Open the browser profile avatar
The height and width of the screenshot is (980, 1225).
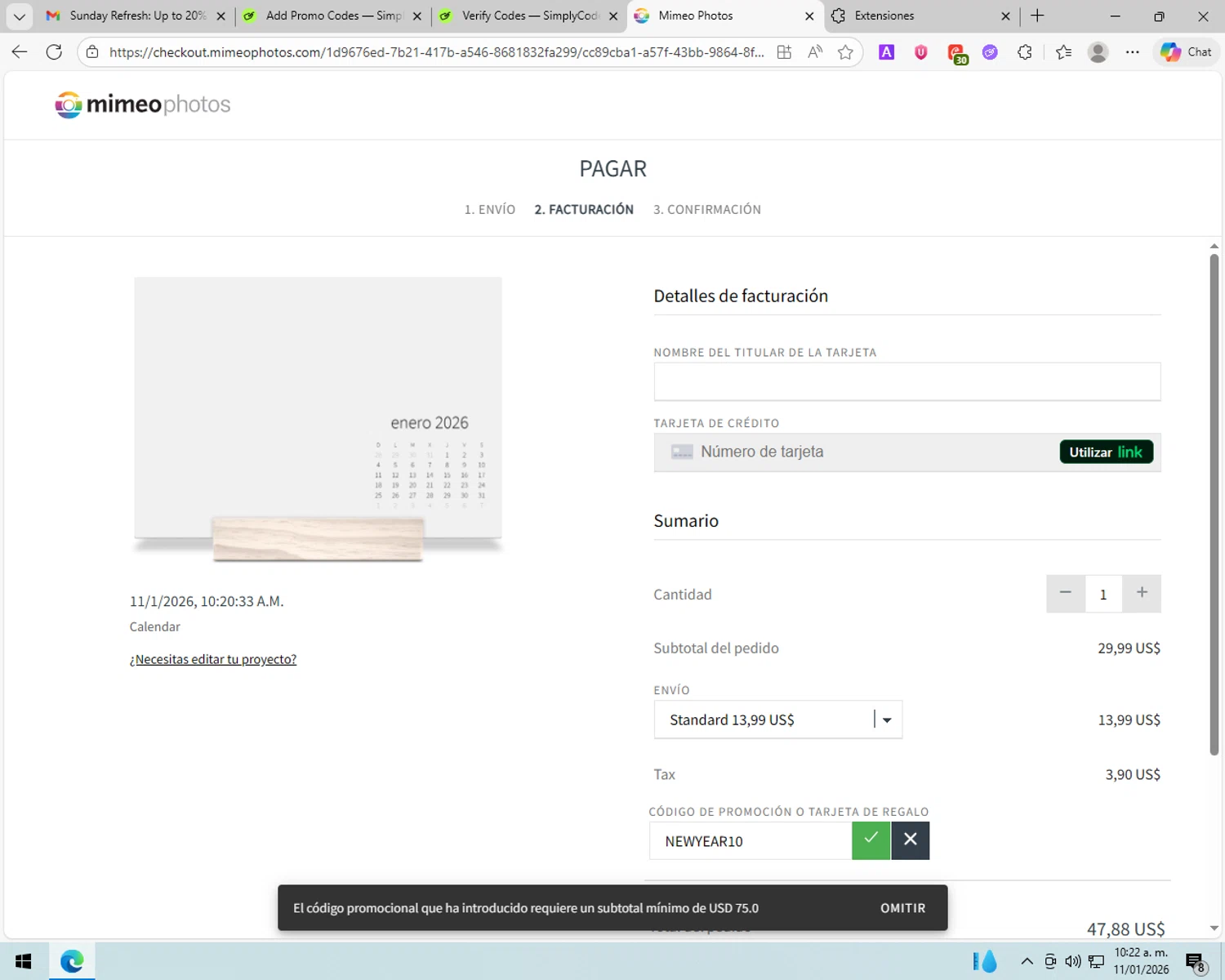coord(1098,52)
